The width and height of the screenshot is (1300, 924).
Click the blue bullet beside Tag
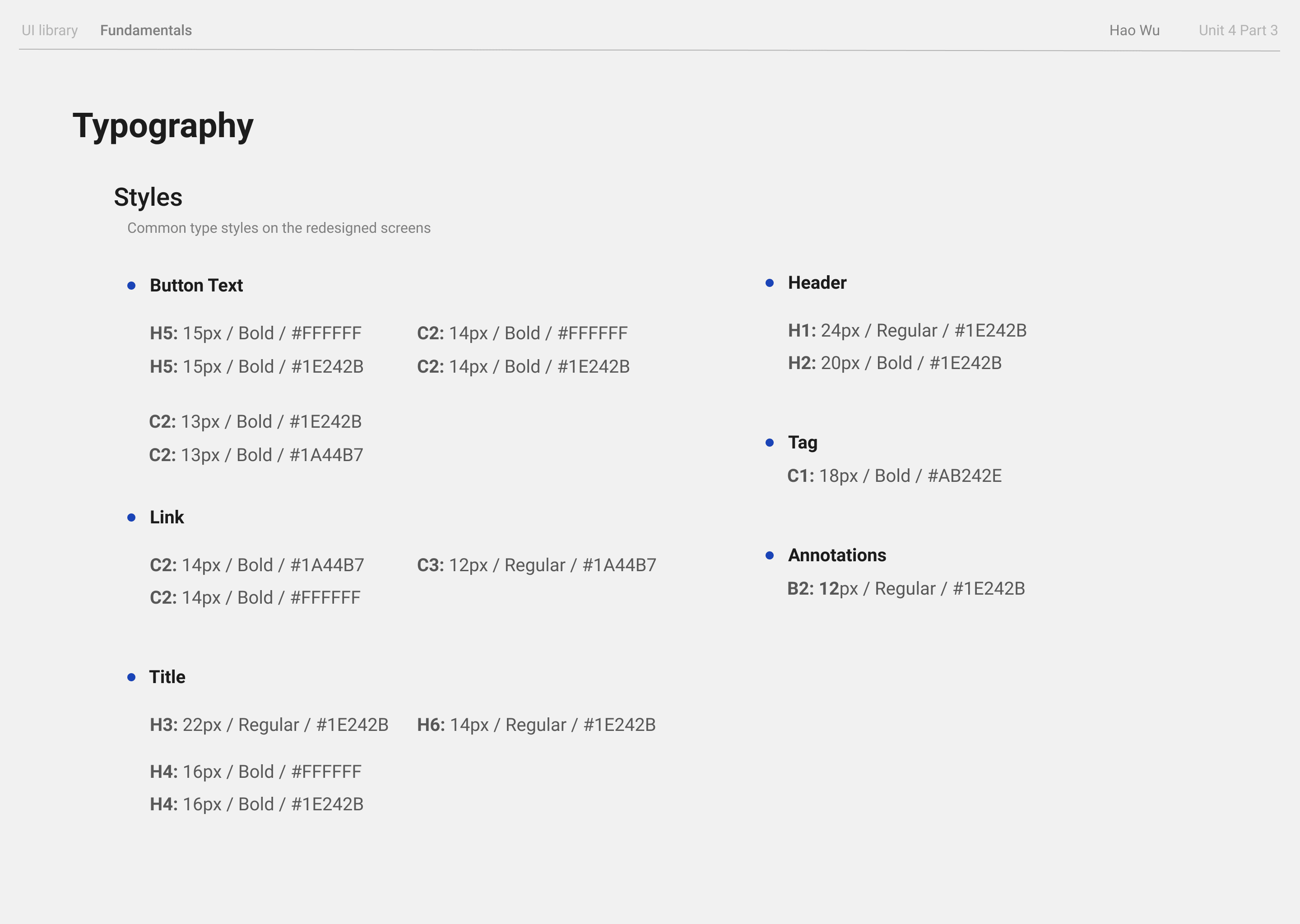pyautogui.click(x=770, y=443)
